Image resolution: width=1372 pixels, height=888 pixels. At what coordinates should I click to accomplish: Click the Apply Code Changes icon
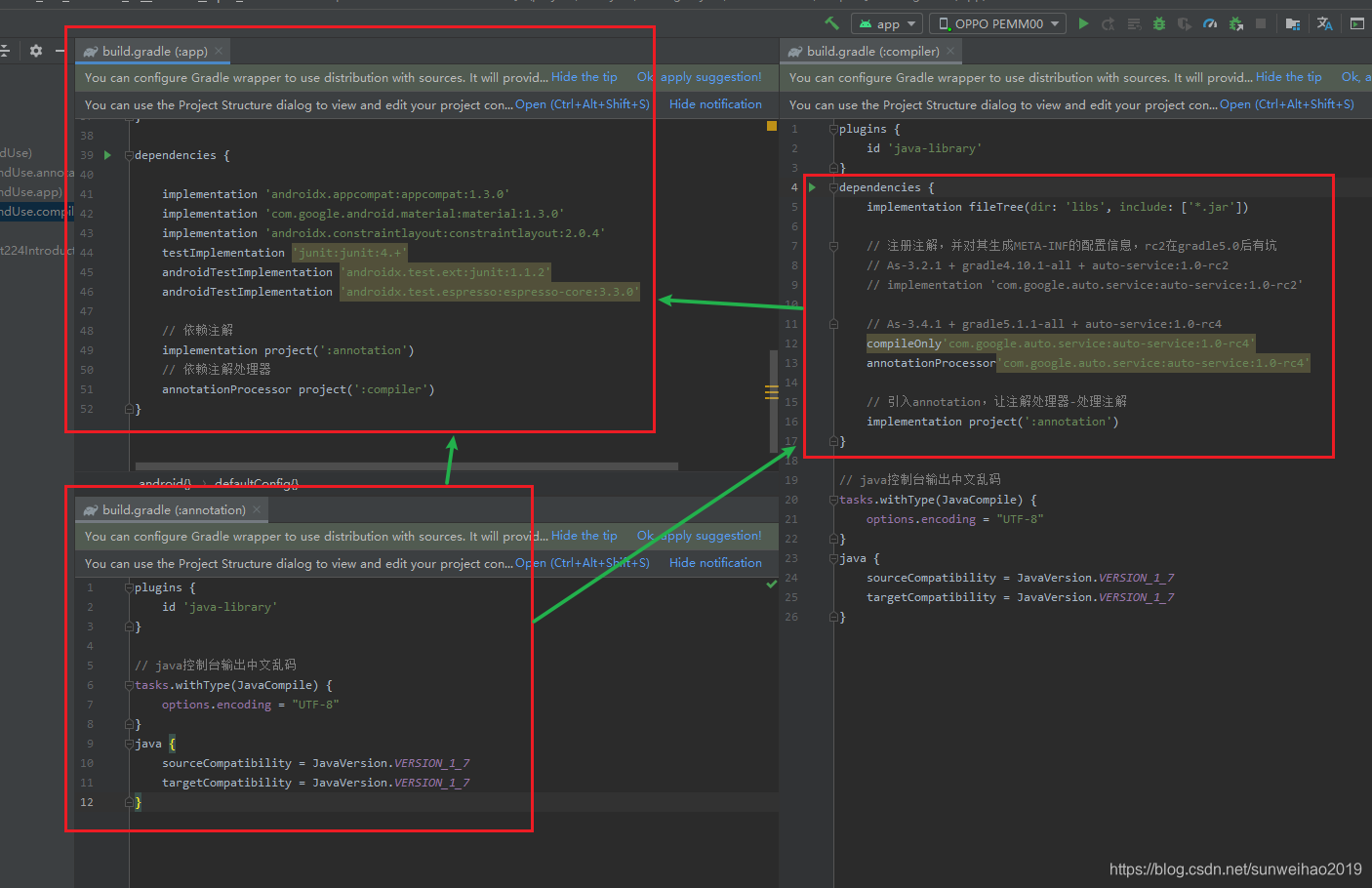[x=1134, y=23]
